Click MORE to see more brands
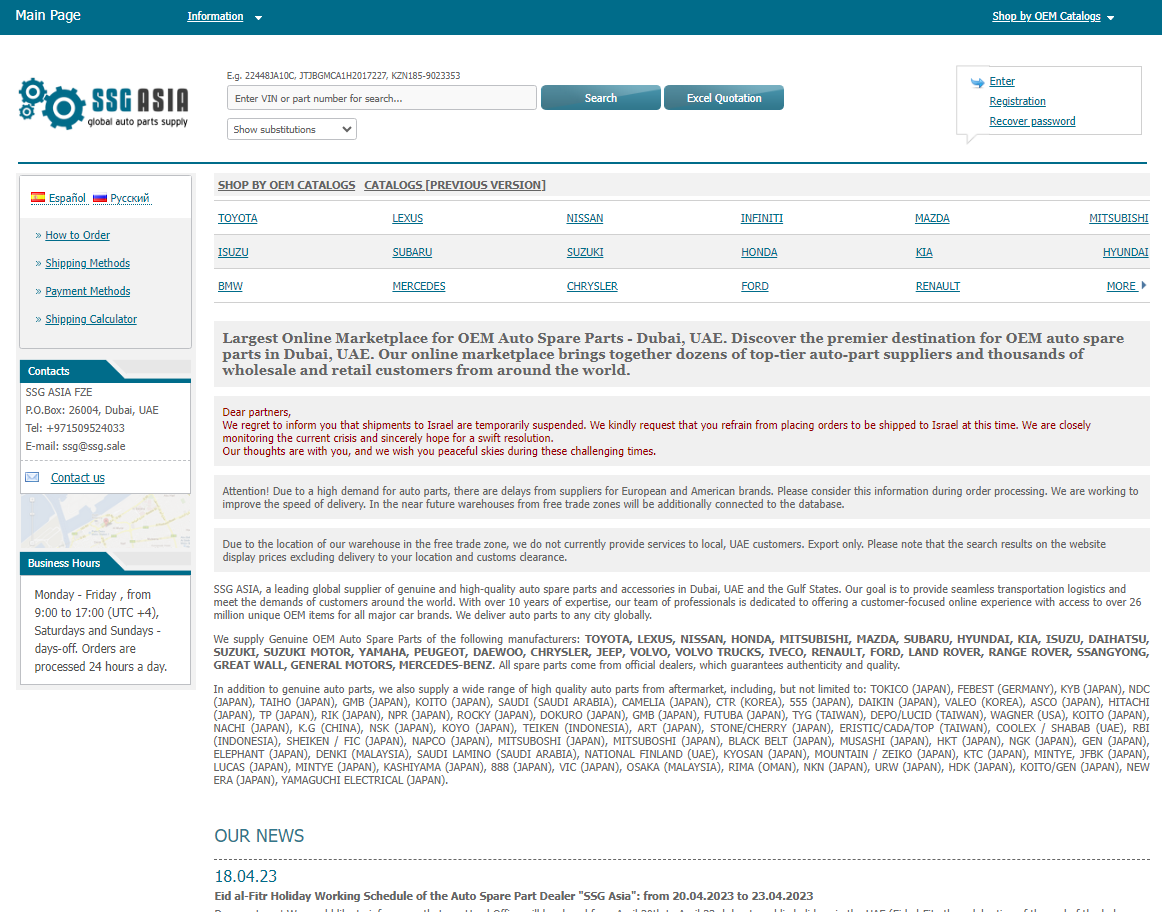 pyautogui.click(x=1121, y=287)
